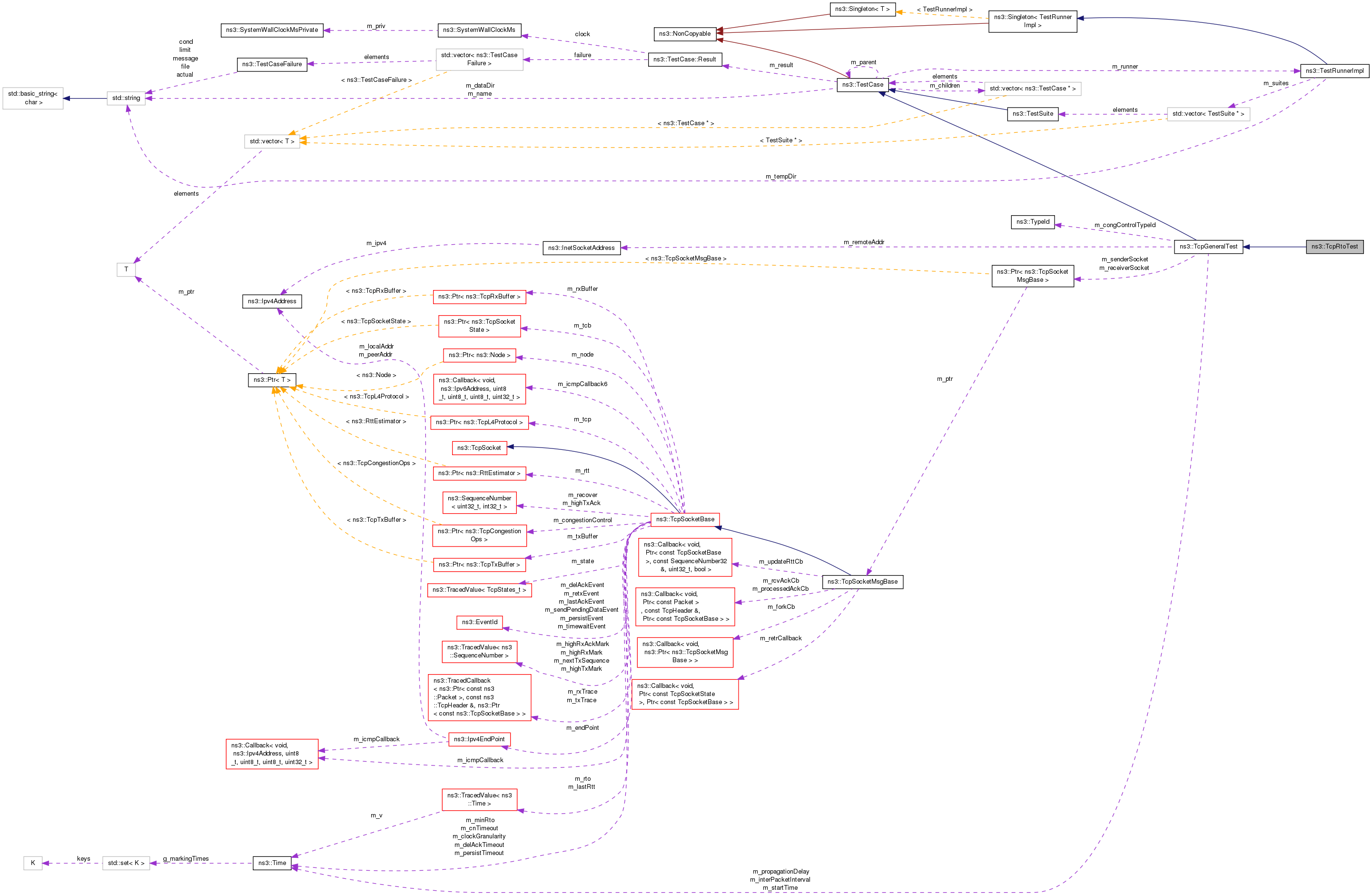Click the std::vector< T > node
The height and width of the screenshot is (895, 1372).
[x=272, y=141]
